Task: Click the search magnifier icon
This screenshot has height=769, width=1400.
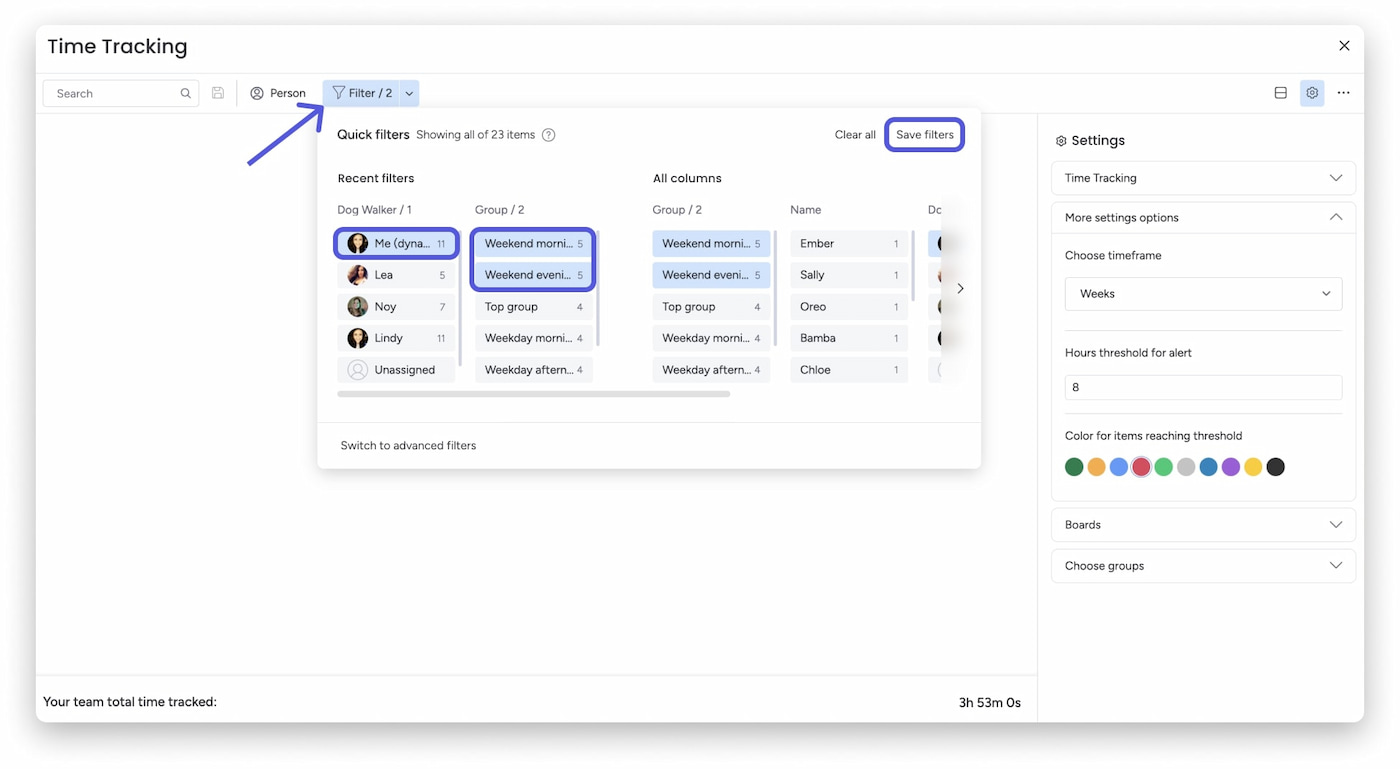Action: tap(185, 92)
